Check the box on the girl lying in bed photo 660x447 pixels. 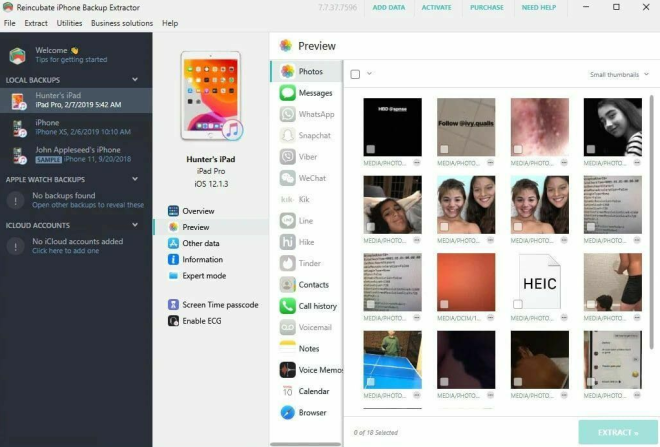coord(370,226)
